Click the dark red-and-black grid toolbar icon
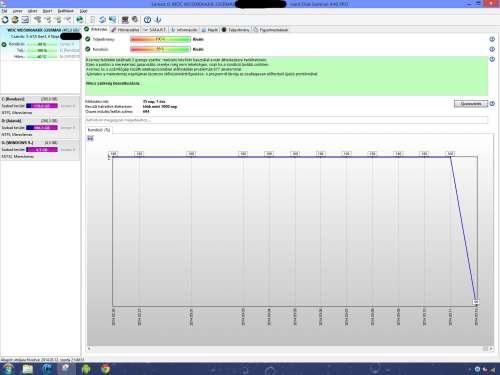Screen dimensions: 500x375 pyautogui.click(x=125, y=20)
